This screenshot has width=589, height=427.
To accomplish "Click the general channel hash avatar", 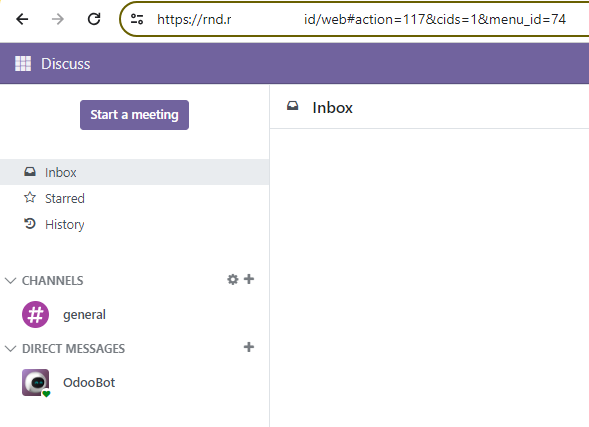I will 35,314.
